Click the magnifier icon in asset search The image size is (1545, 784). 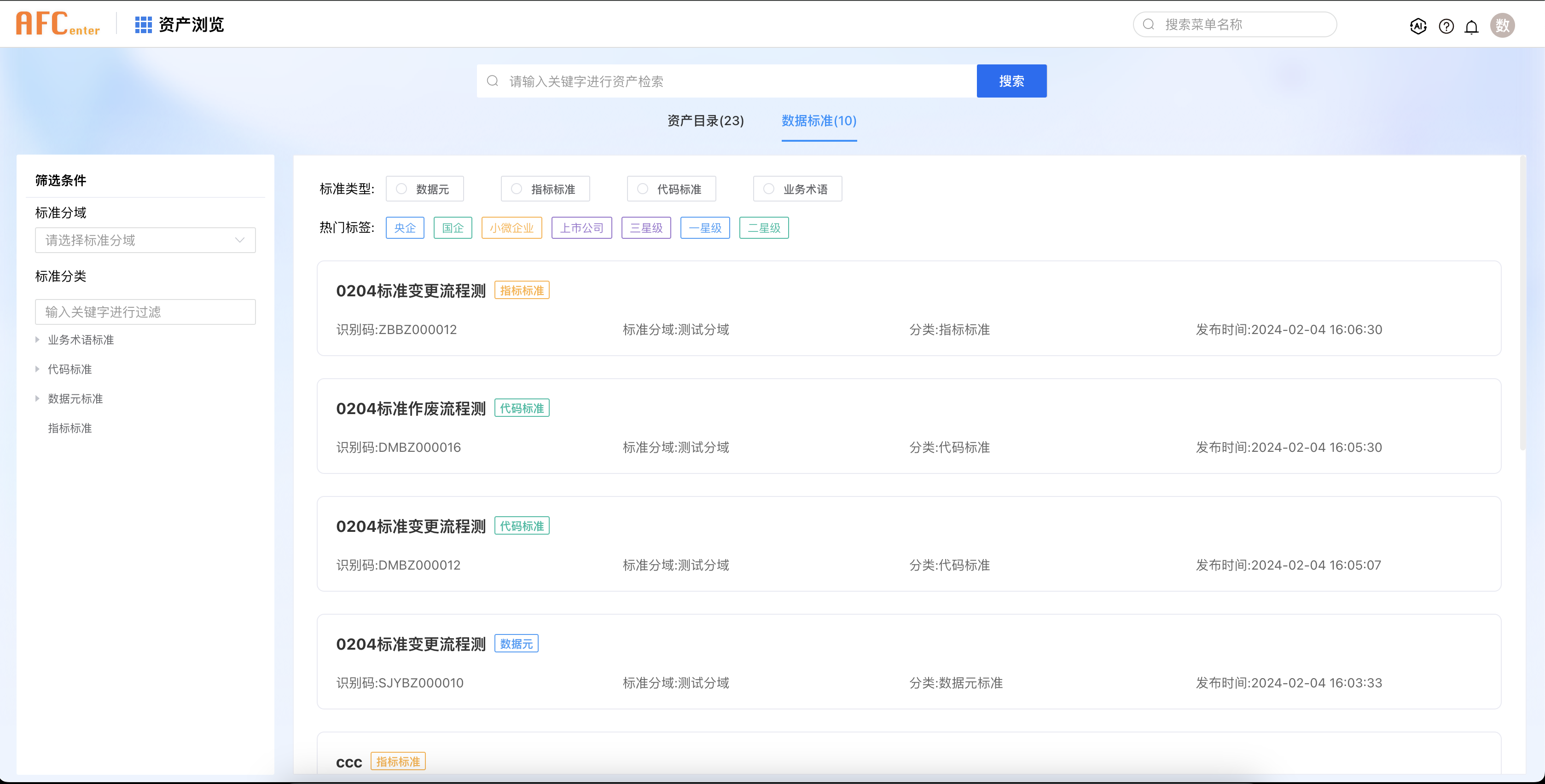click(x=493, y=81)
